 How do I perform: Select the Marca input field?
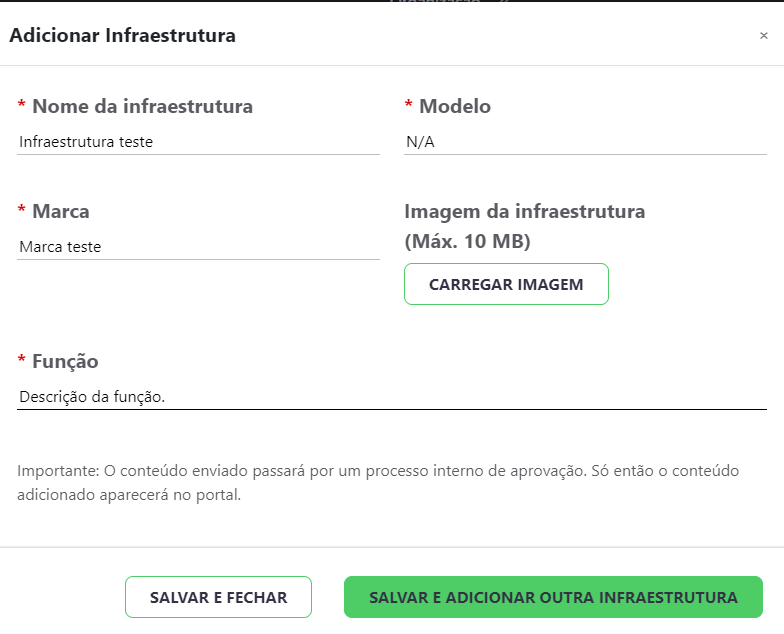tap(198, 247)
